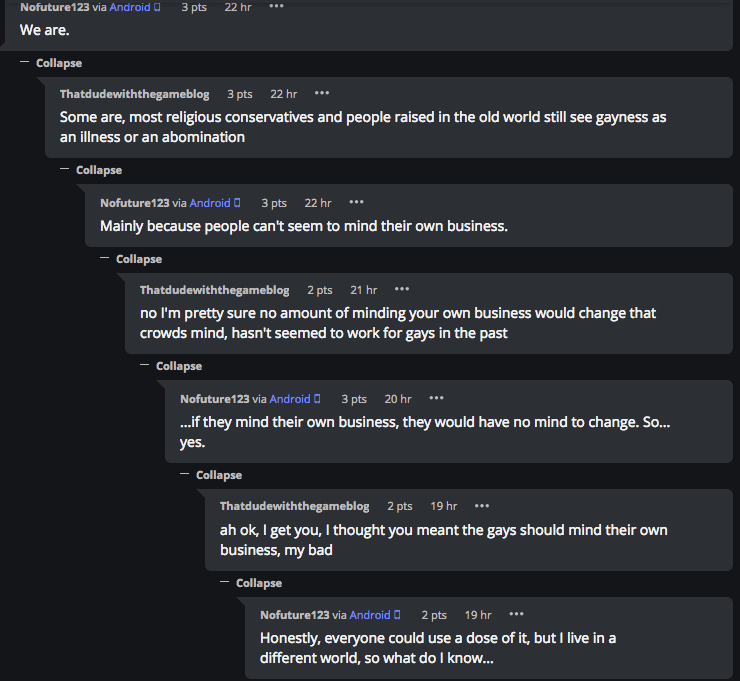The height and width of the screenshot is (681, 740).
Task: Collapse the reply under "ah ok, I get you"
Action: [x=251, y=583]
